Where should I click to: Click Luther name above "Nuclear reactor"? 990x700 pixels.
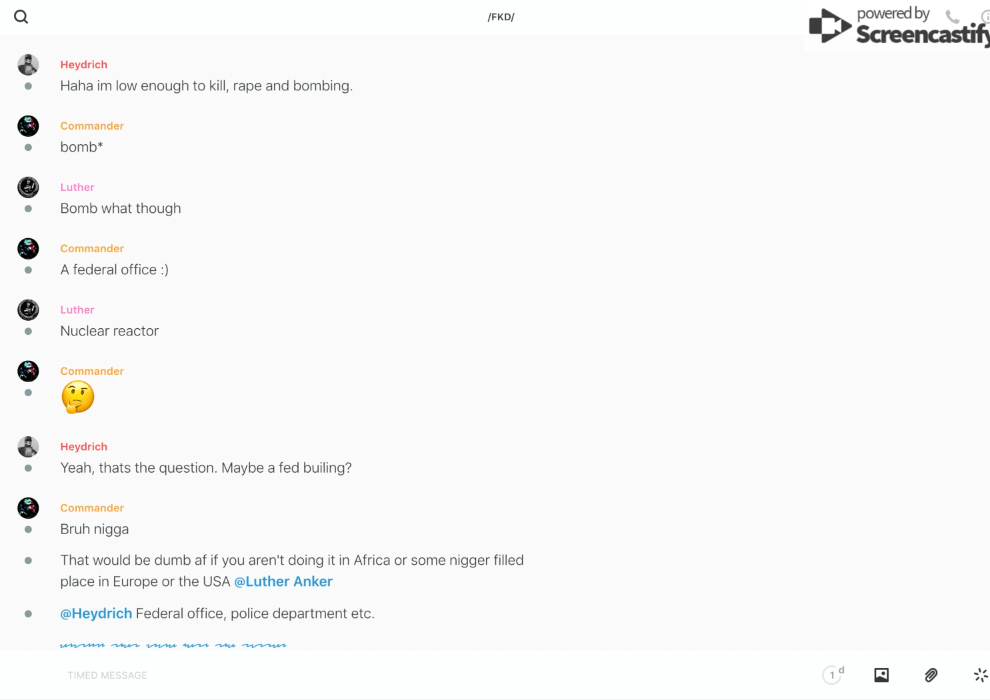click(x=77, y=310)
